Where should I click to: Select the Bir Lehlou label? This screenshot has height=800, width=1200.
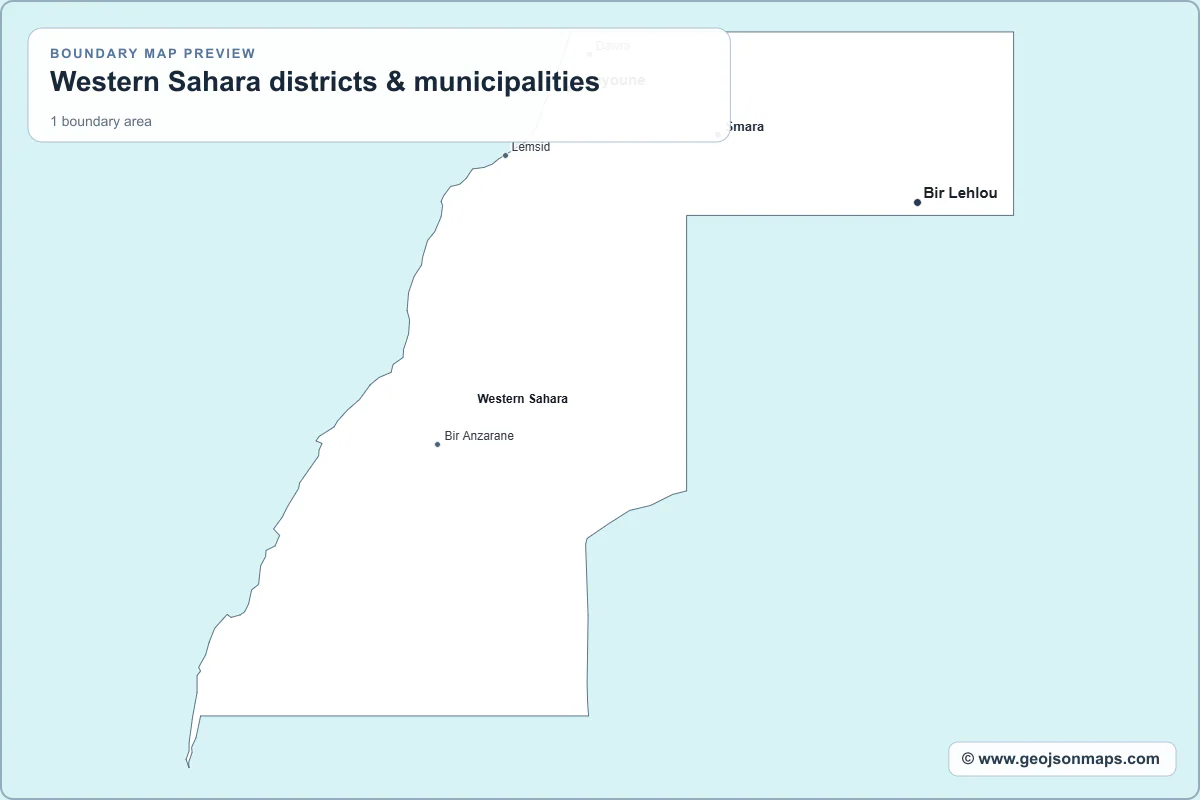(x=960, y=193)
